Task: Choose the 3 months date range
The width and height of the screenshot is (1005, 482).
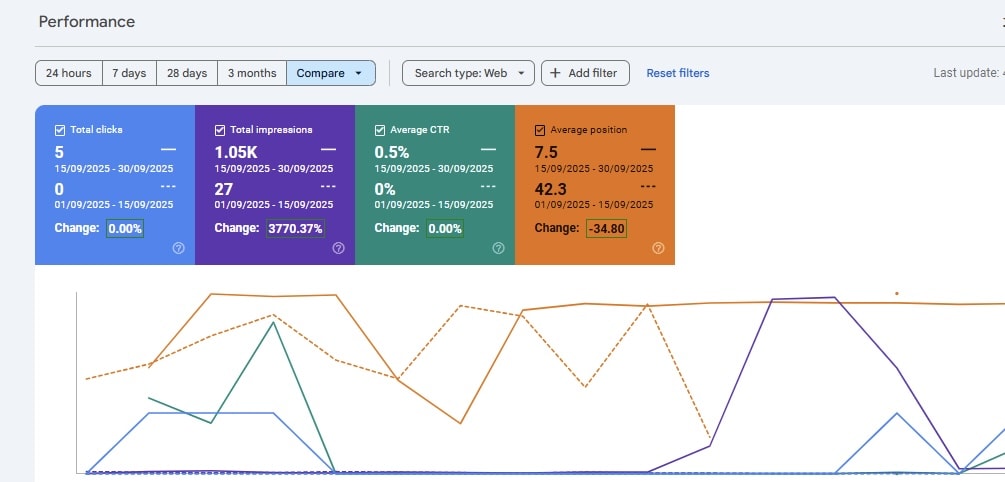Action: tap(251, 73)
